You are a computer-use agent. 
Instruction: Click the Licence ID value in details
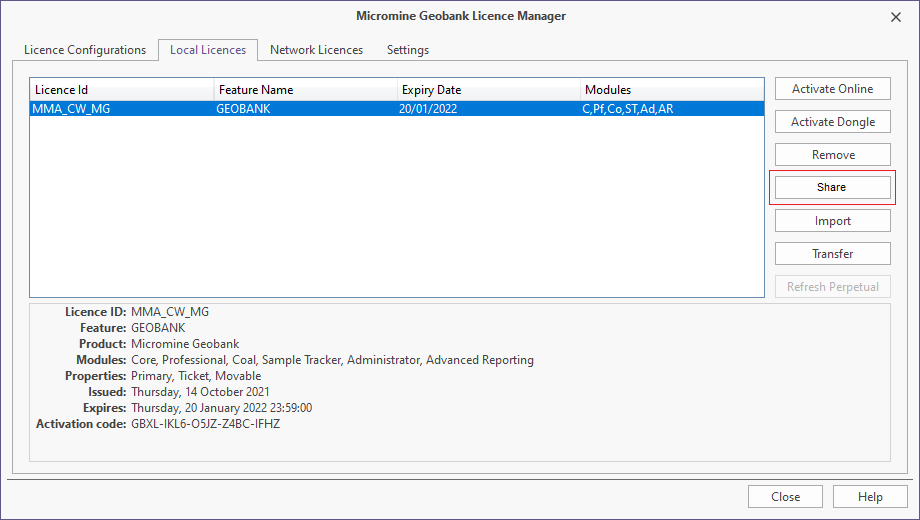[x=170, y=312]
